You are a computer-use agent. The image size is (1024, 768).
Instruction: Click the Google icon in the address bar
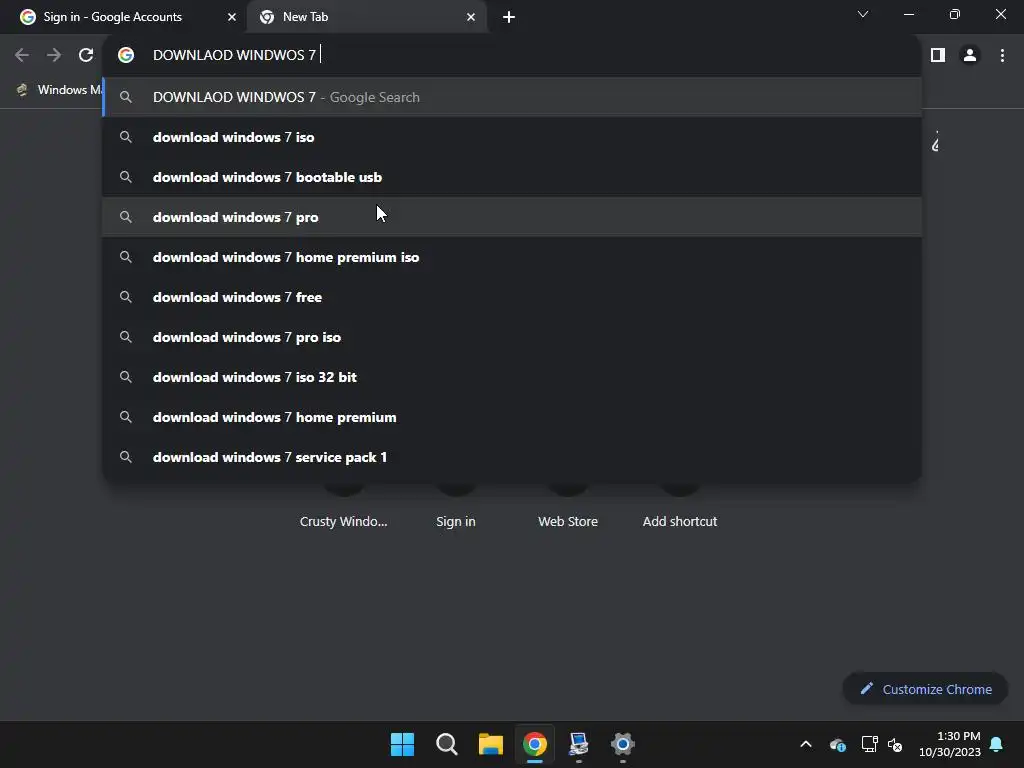click(x=126, y=55)
